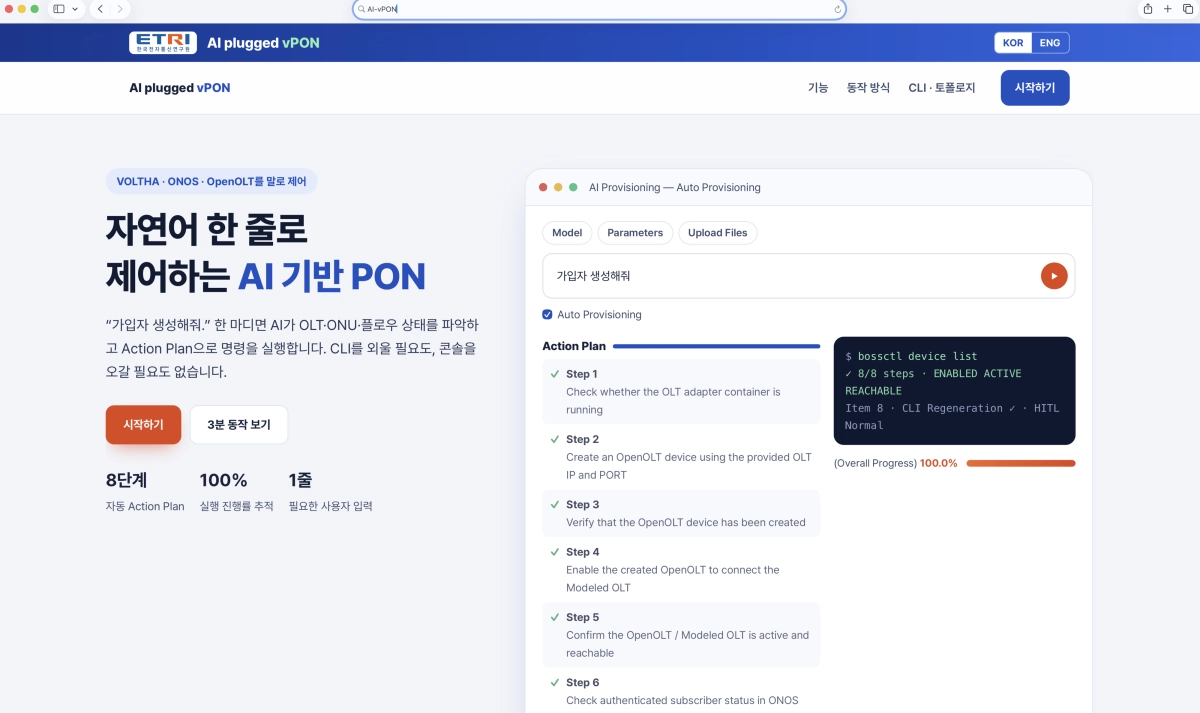Click the Step 2 Create an OpenOLT device text
1200x713 pixels.
(x=689, y=466)
